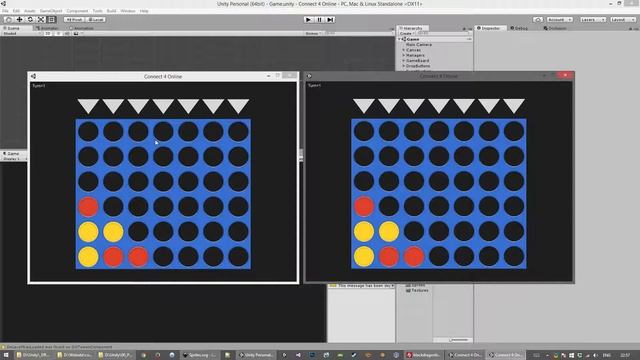Click the console warning message entry
This screenshot has width=640, height=360.
(361, 286)
